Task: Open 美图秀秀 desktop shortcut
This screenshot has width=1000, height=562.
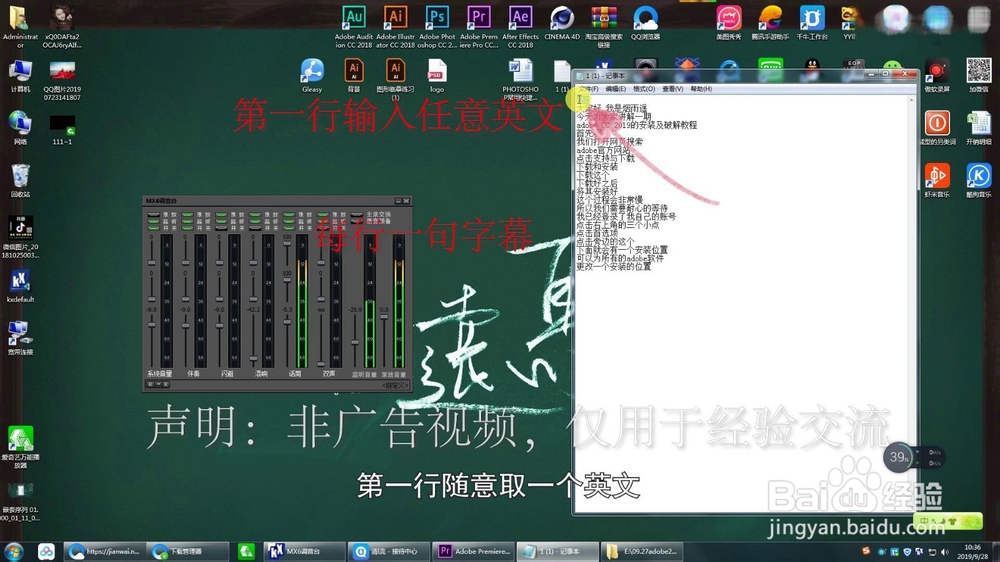Action: pos(728,22)
